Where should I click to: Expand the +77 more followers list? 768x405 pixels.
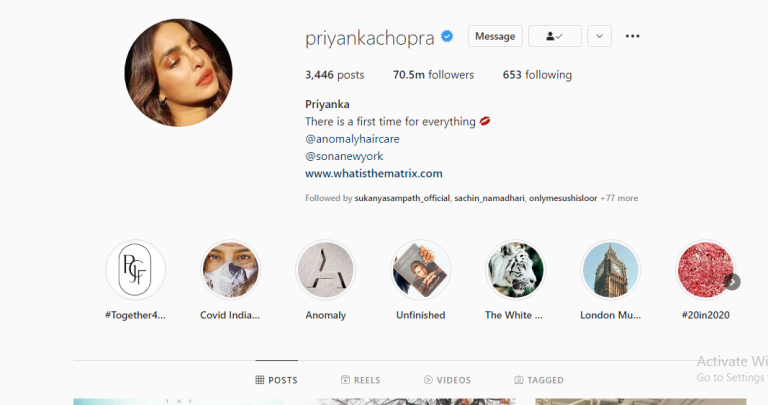pyautogui.click(x=619, y=198)
